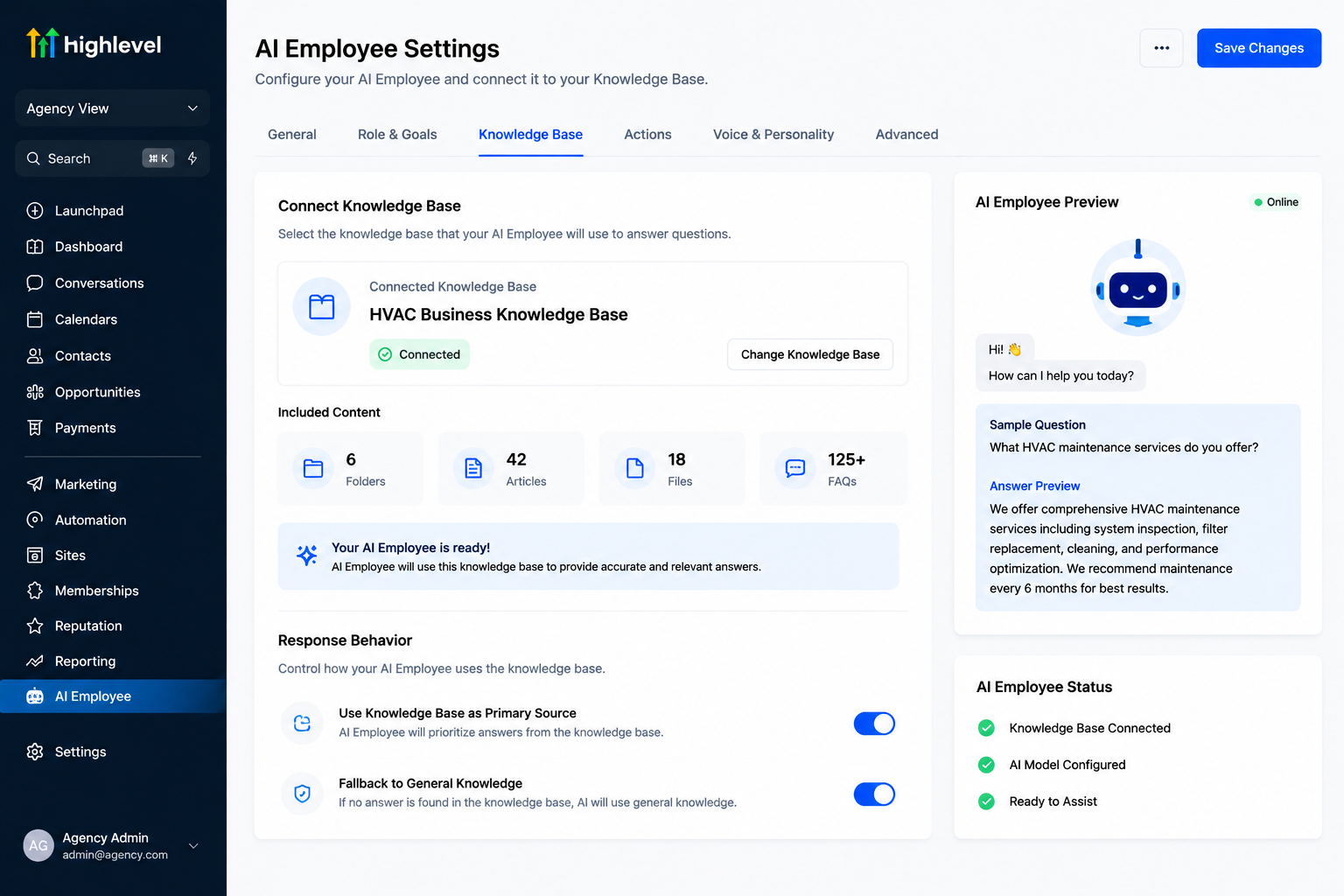
Task: Open the Role & Goals tab
Action: click(x=397, y=135)
